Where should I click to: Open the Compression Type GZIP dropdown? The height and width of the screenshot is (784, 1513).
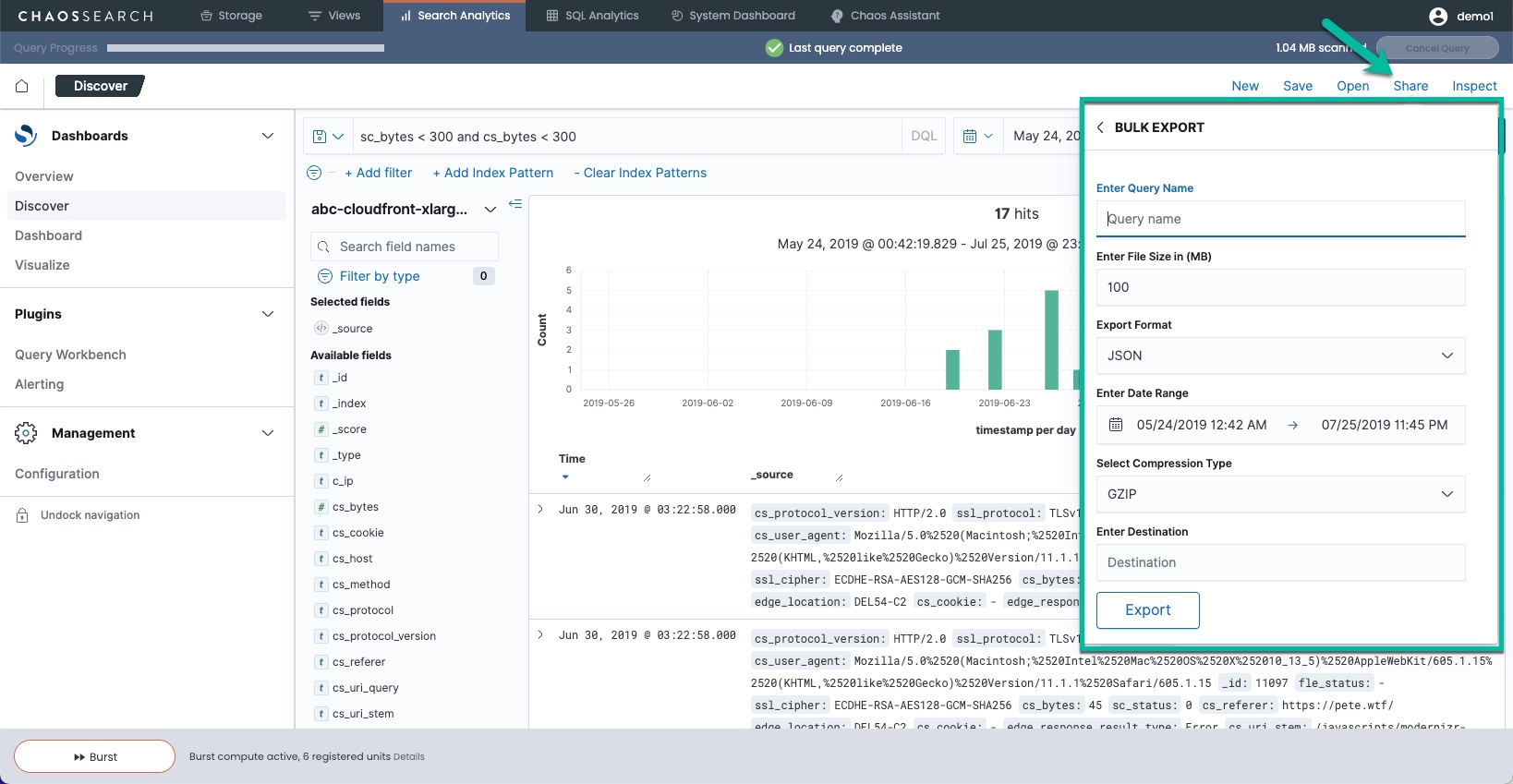coord(1280,494)
